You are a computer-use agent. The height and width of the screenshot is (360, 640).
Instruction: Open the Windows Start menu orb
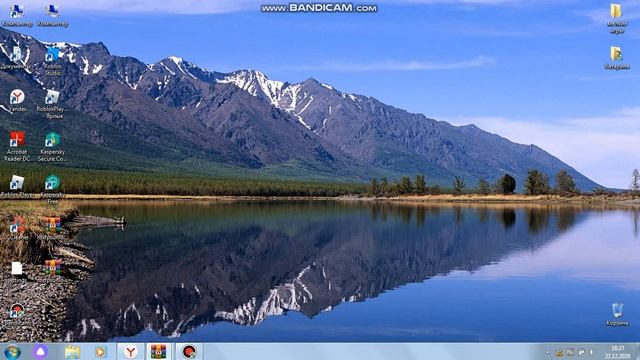(x=12, y=352)
